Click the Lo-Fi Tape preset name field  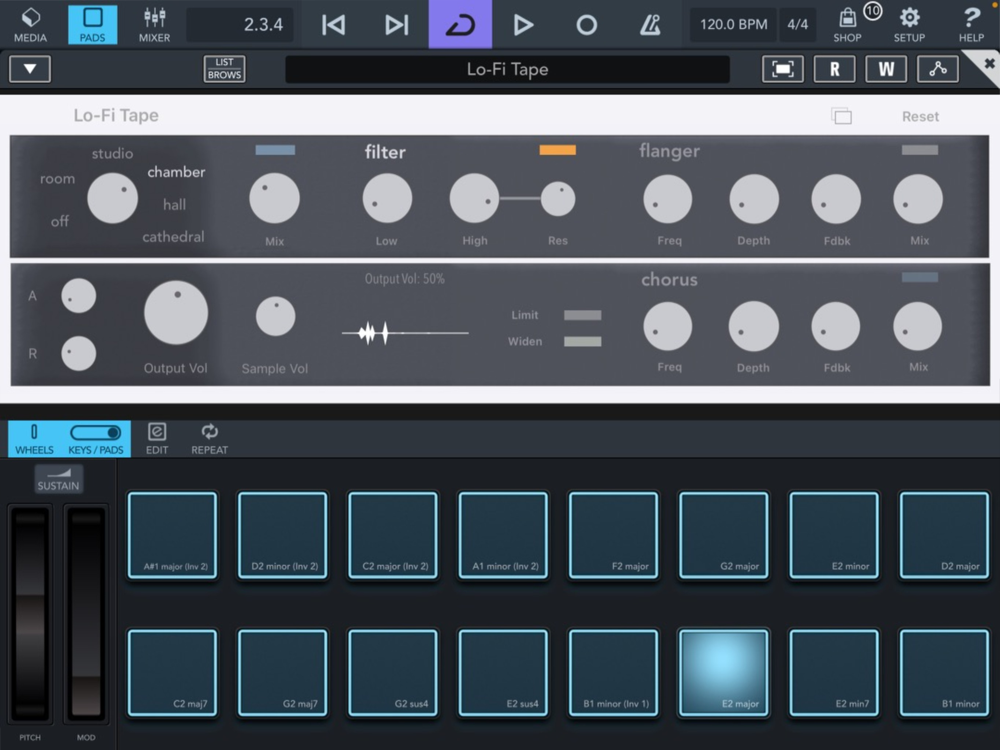click(507, 69)
